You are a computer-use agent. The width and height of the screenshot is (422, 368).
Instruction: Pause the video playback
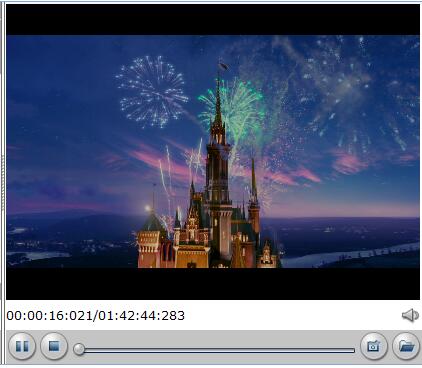pyautogui.click(x=22, y=346)
